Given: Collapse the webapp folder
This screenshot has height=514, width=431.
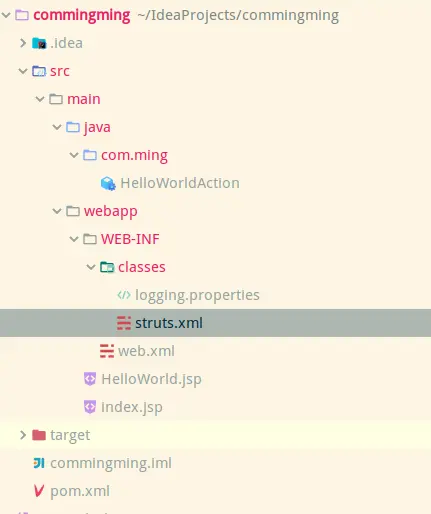Looking at the screenshot, I should coord(57,211).
